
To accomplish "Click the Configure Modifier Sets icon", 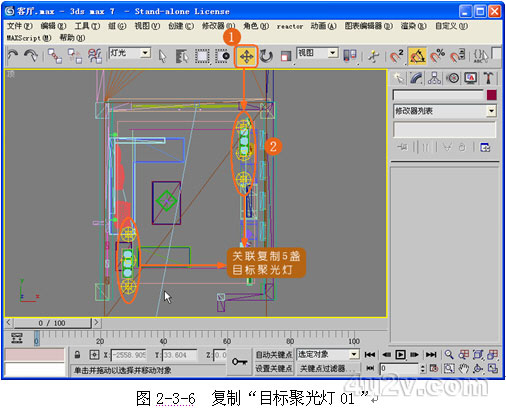I will coord(485,147).
